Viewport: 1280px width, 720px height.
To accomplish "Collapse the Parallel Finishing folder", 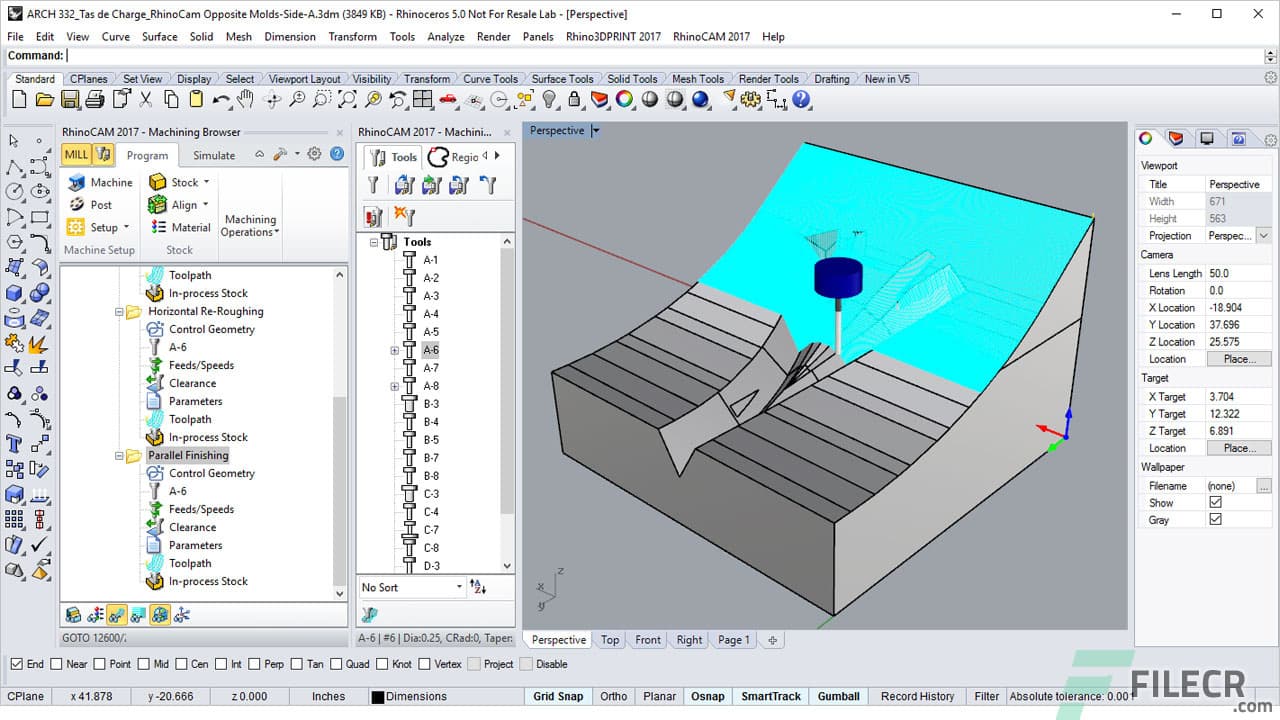I will [119, 455].
